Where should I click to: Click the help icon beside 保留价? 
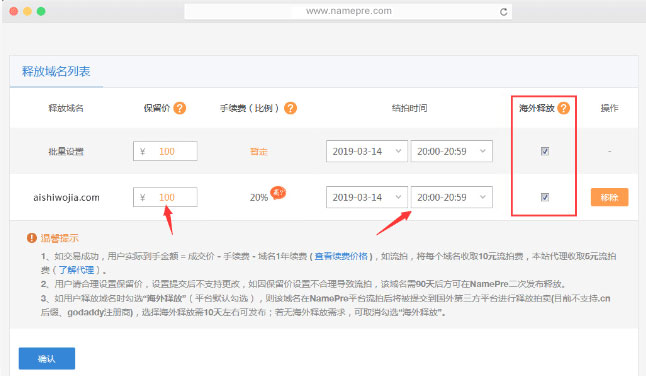[180, 108]
